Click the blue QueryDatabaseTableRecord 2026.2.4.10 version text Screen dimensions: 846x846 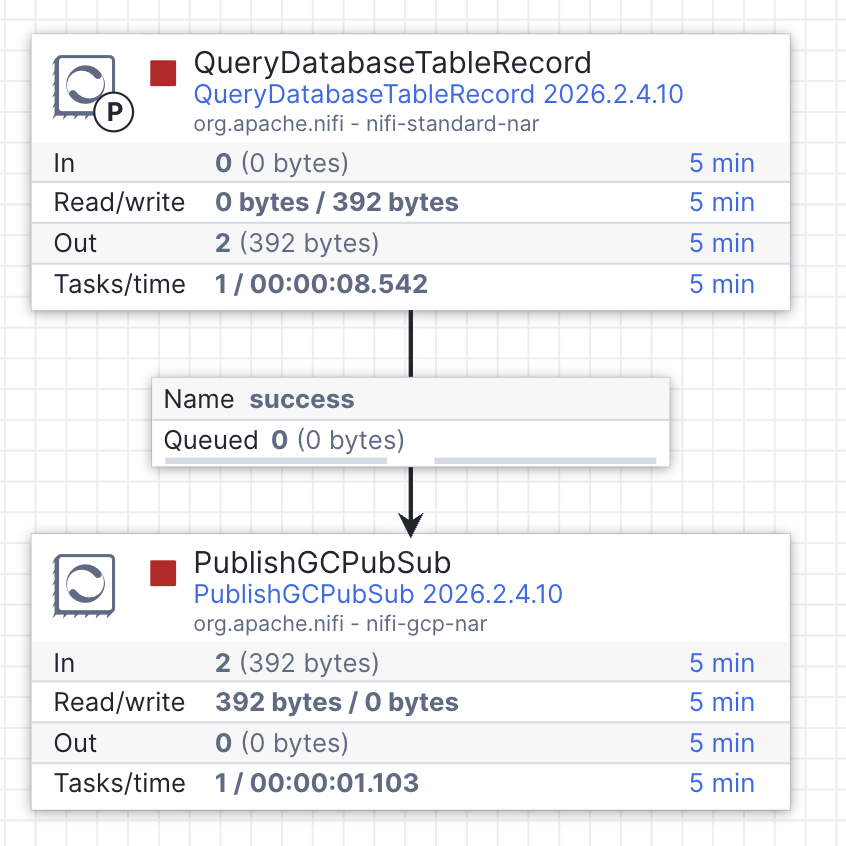click(x=438, y=95)
